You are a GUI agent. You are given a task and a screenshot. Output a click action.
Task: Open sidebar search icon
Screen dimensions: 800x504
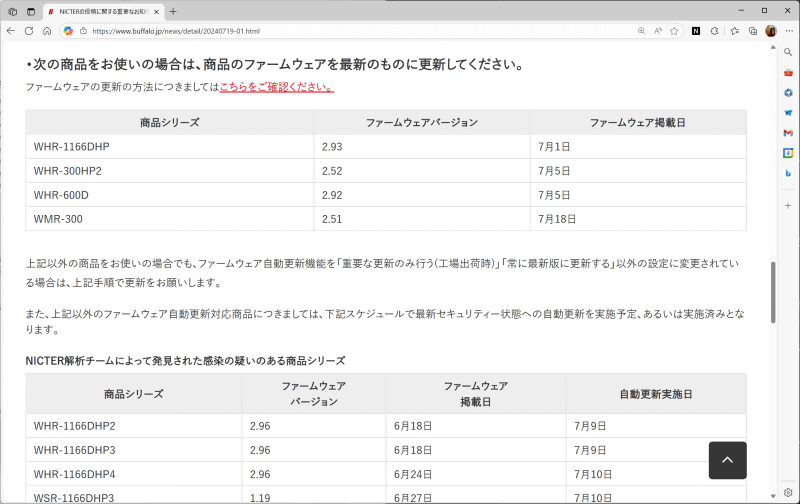[788, 52]
